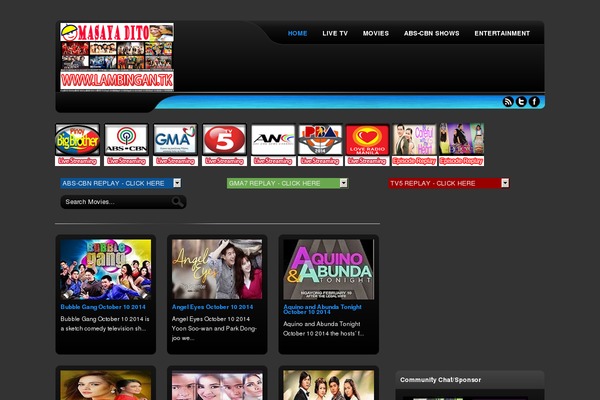Click the Pinoy Big Brother channel logo
The height and width of the screenshot is (400, 600).
[x=77, y=140]
